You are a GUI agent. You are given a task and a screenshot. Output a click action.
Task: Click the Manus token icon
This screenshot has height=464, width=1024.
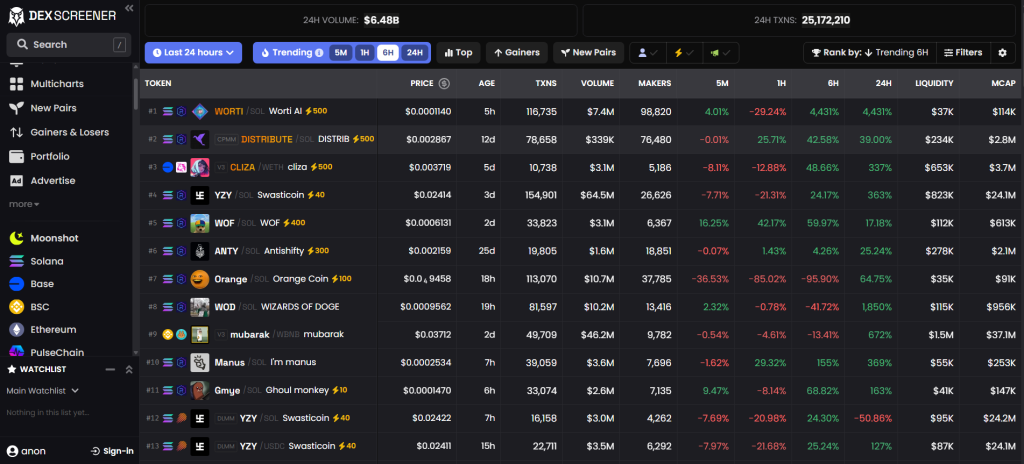point(199,363)
